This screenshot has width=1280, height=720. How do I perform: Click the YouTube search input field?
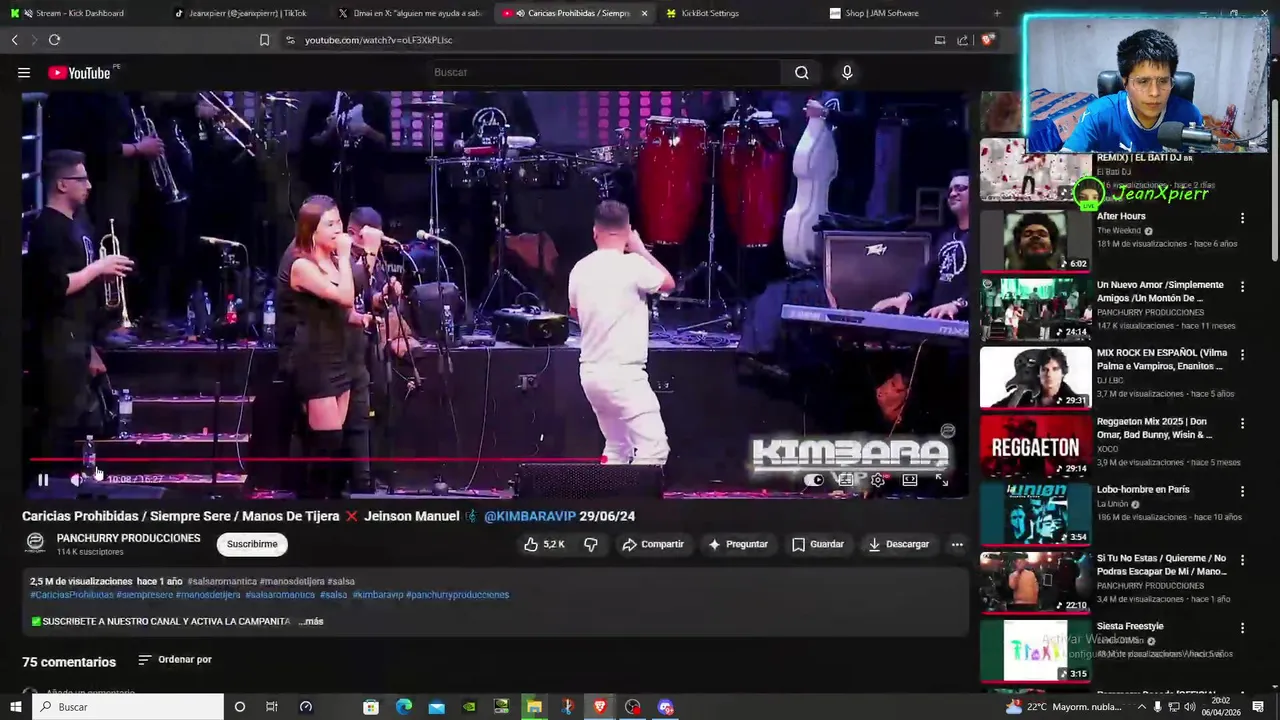605,72
